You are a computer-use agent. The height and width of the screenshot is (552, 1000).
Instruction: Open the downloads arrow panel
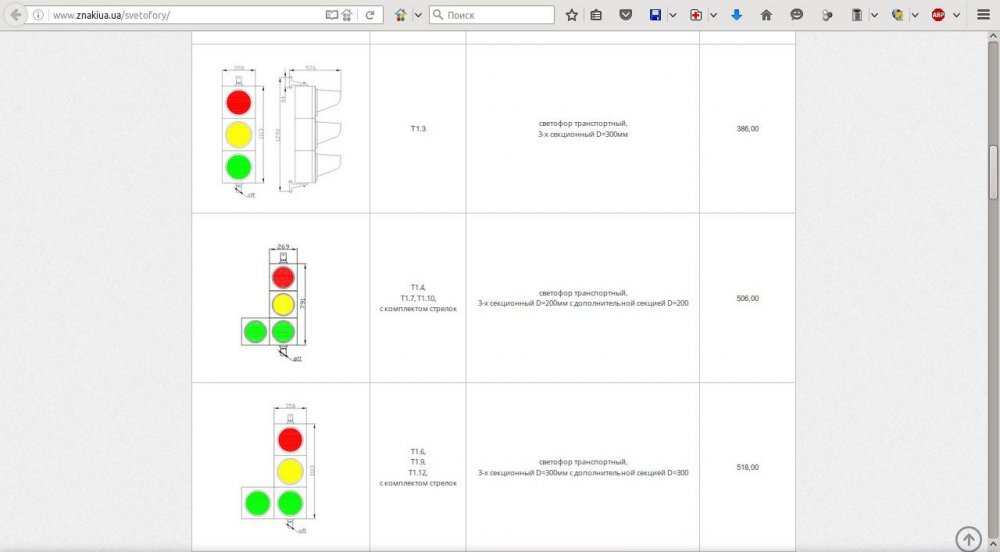737,16
